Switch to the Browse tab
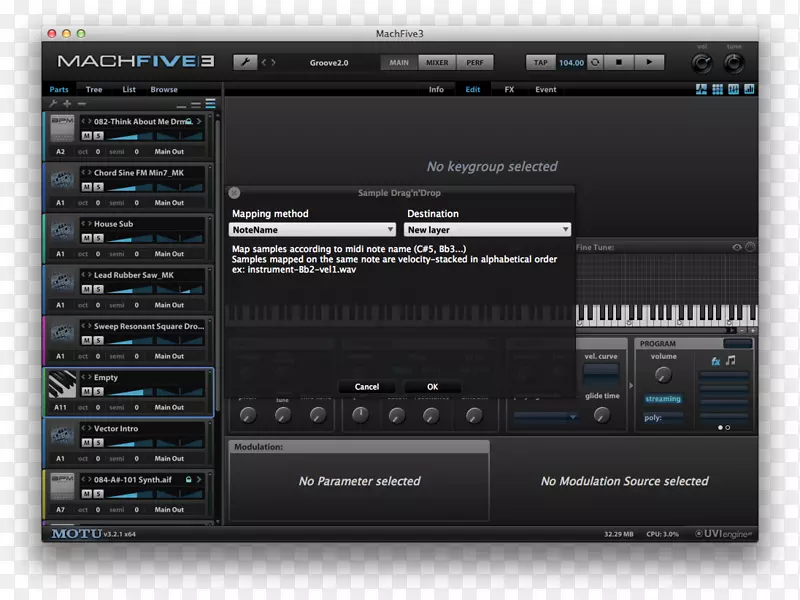 point(164,90)
